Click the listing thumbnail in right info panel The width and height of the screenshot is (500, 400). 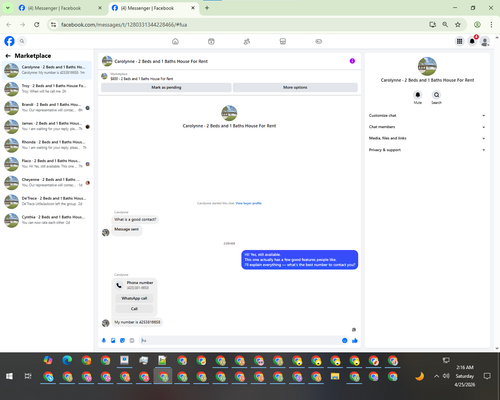click(427, 66)
